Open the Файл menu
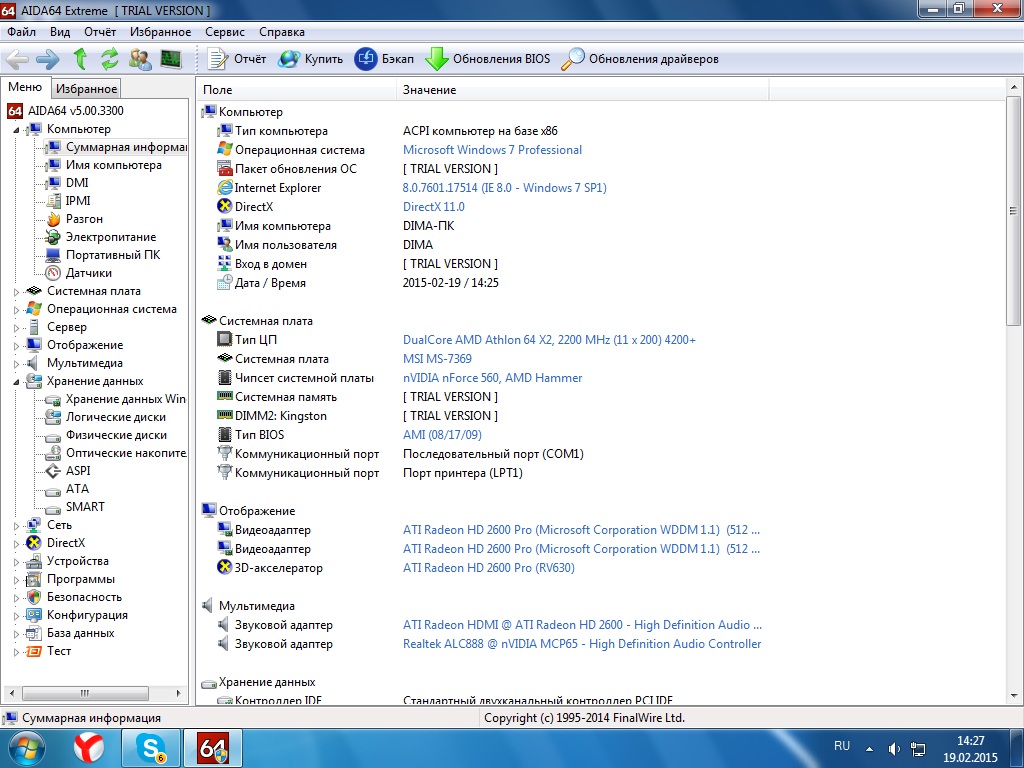 point(22,32)
